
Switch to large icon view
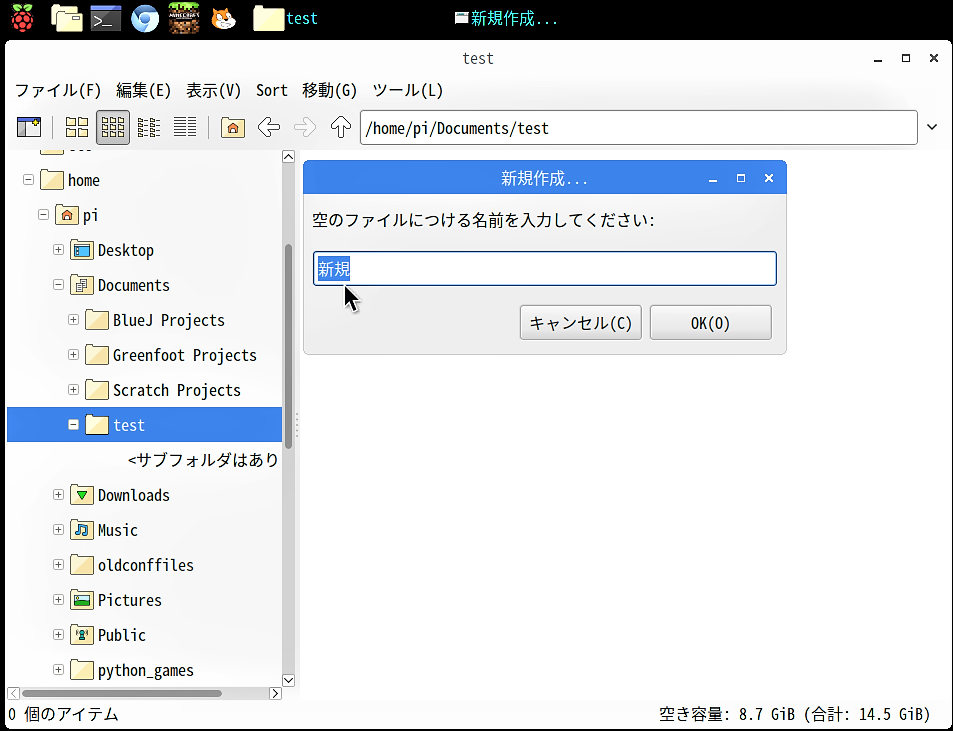(x=77, y=128)
